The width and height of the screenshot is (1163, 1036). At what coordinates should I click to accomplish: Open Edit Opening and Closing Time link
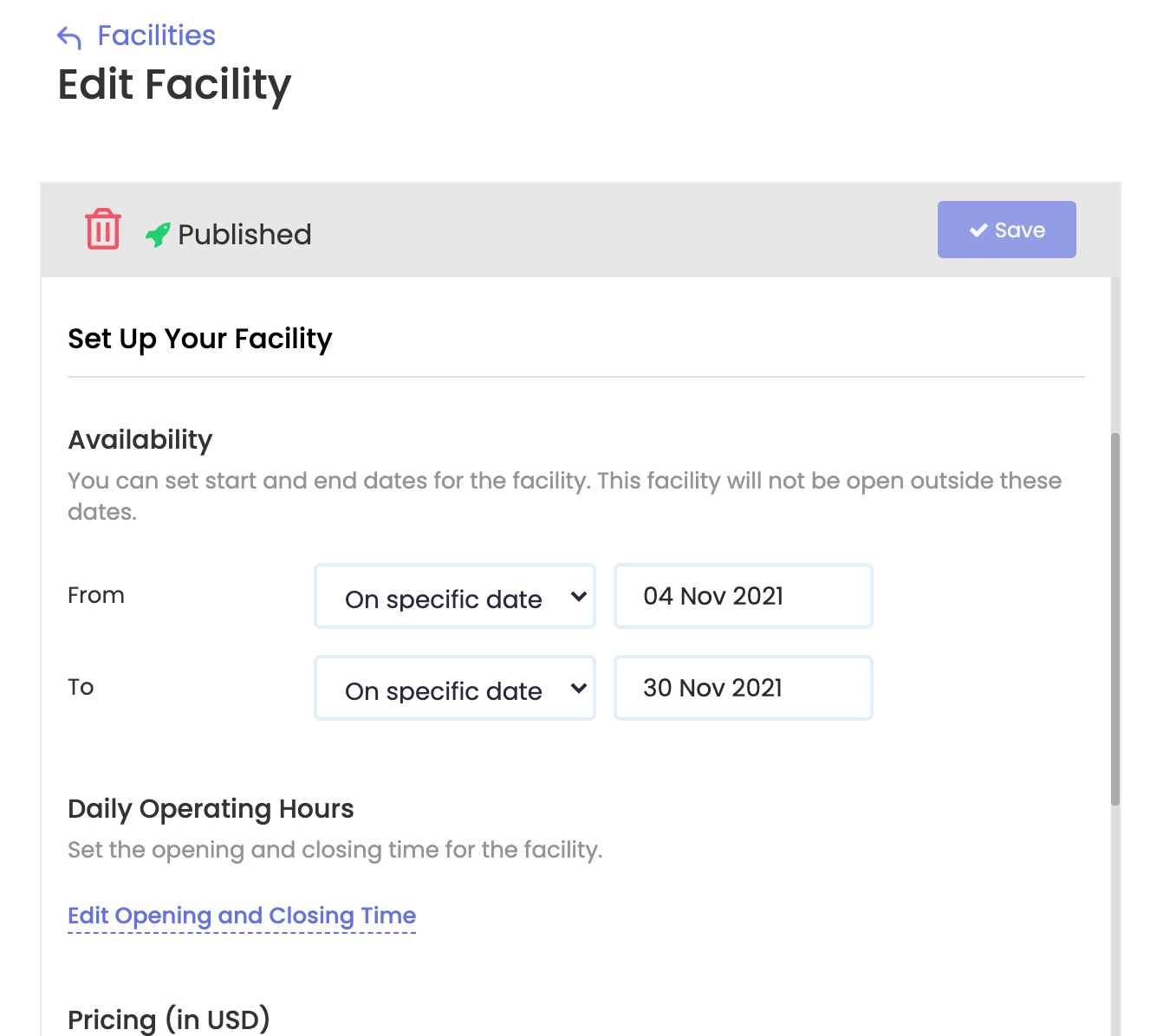(242, 916)
